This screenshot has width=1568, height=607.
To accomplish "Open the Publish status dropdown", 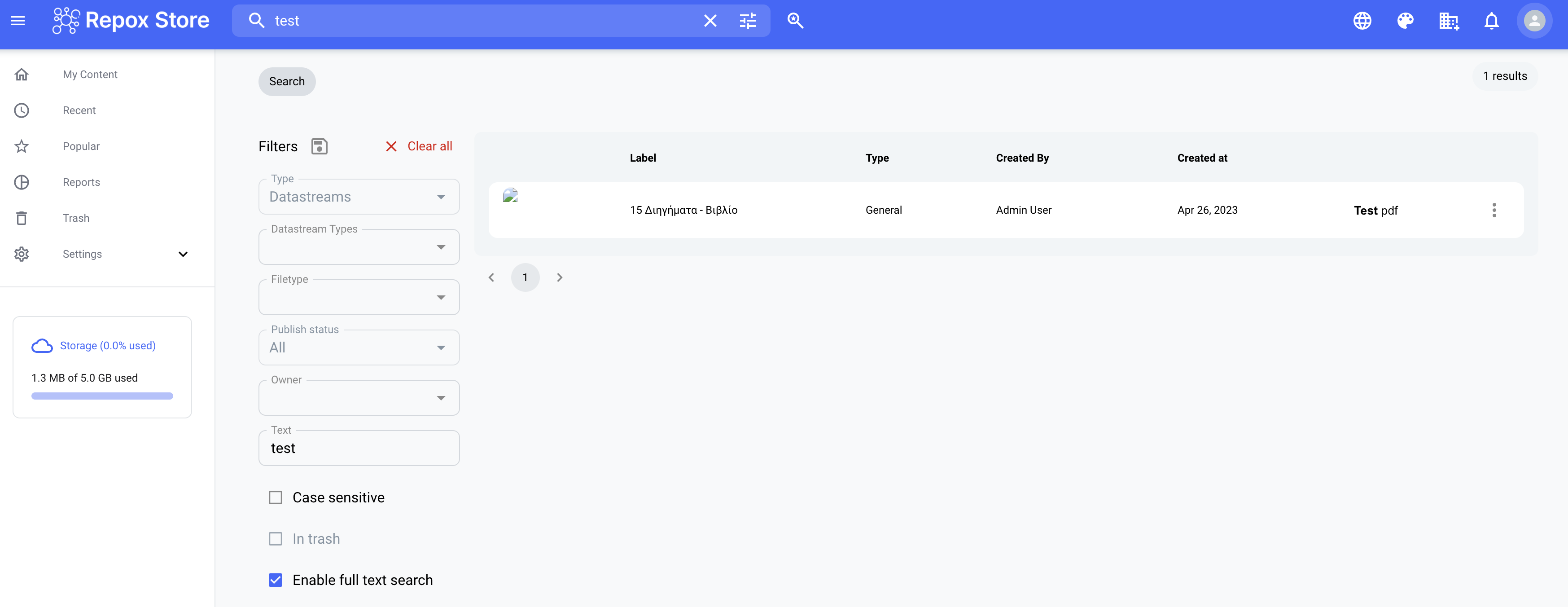I will pos(440,347).
